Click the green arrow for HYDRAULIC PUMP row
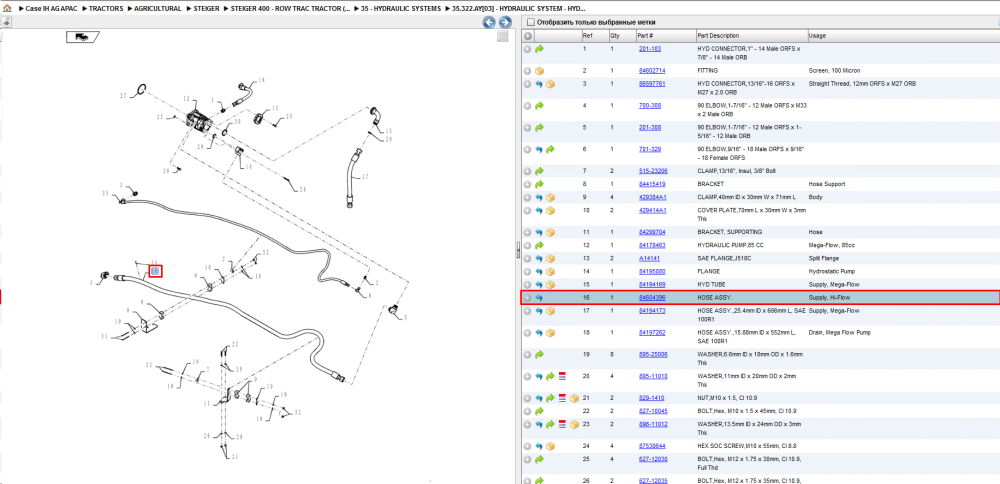The height and width of the screenshot is (484, 1000). click(539, 245)
